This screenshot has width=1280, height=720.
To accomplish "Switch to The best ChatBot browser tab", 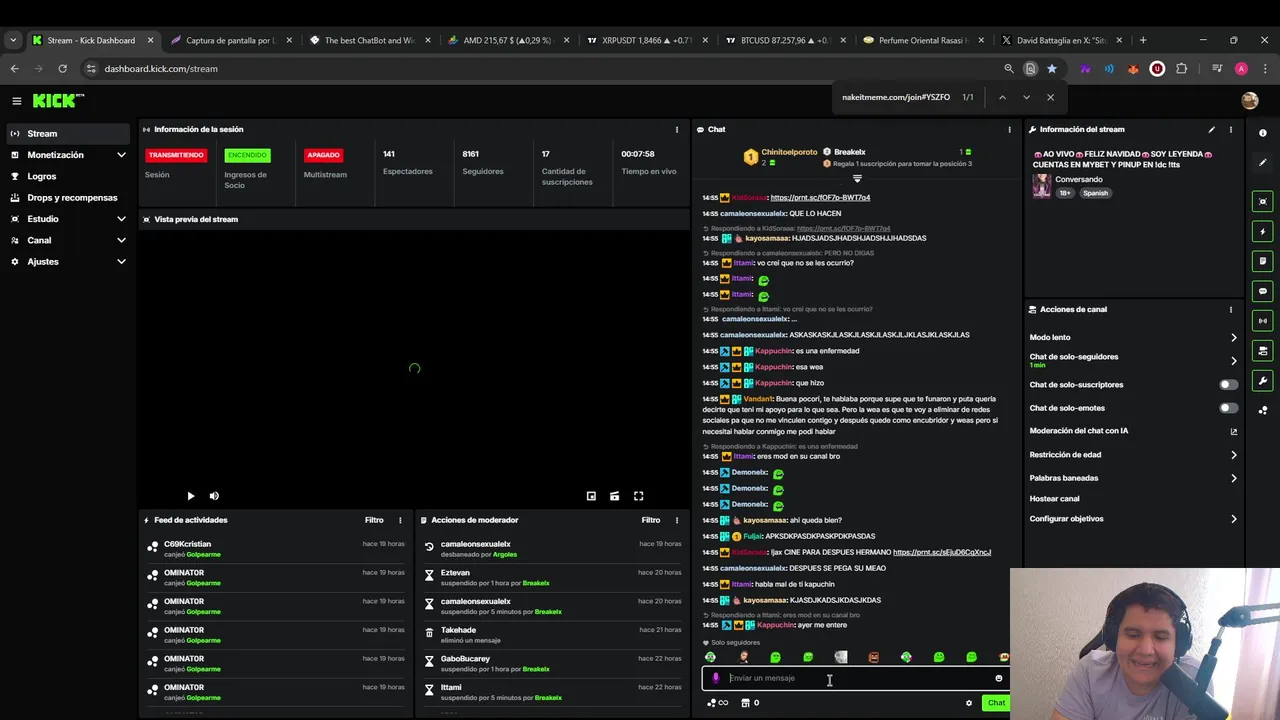I will (370, 40).
